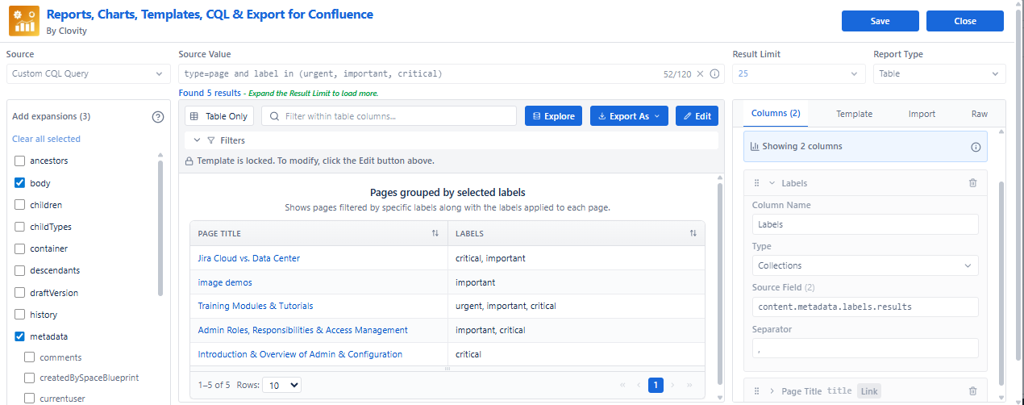Uncheck the metadata expansion checkbox
The width and height of the screenshot is (1024, 405).
tap(20, 337)
